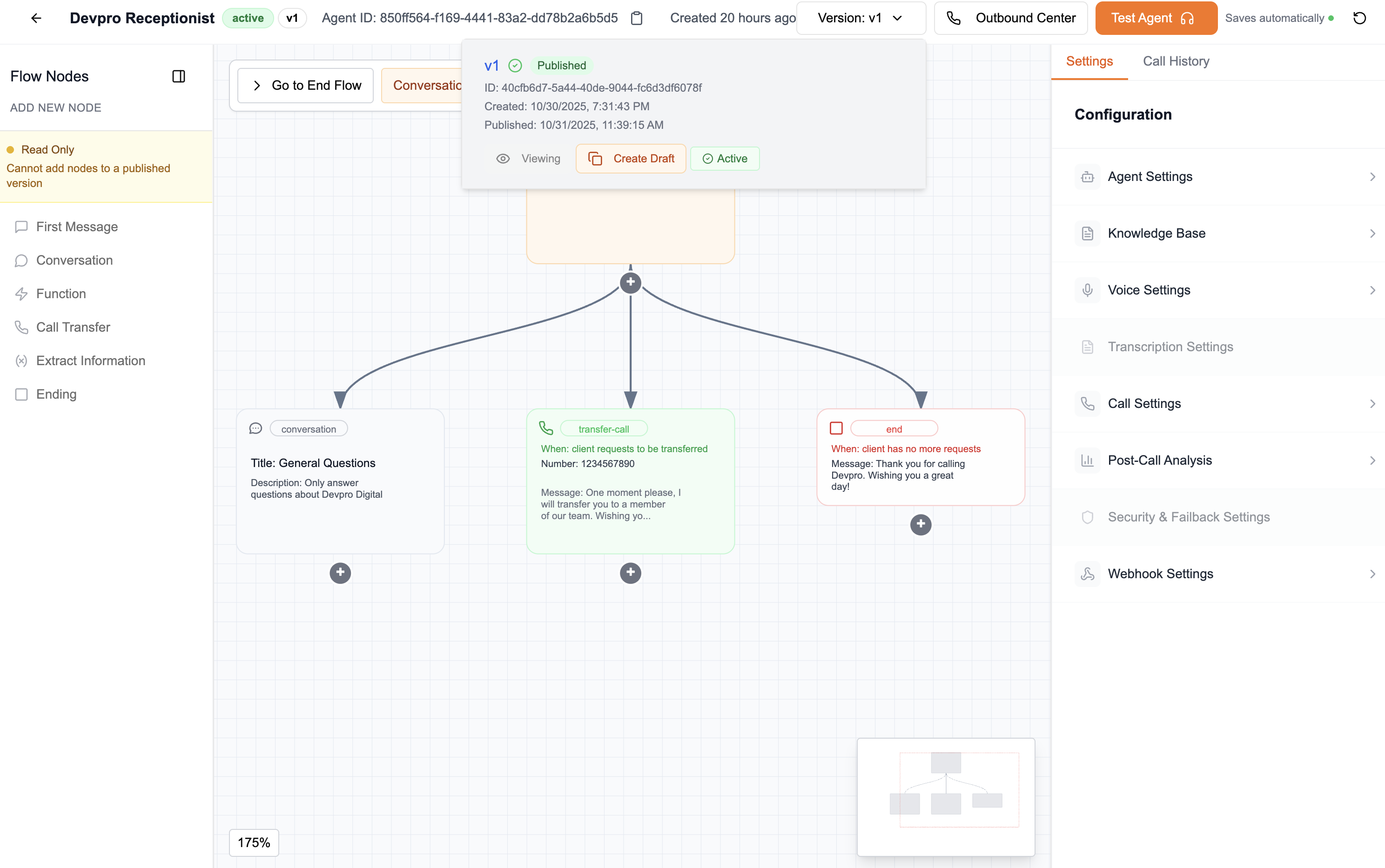Toggle the Active version button
The height and width of the screenshot is (868, 1385).
[x=725, y=159]
